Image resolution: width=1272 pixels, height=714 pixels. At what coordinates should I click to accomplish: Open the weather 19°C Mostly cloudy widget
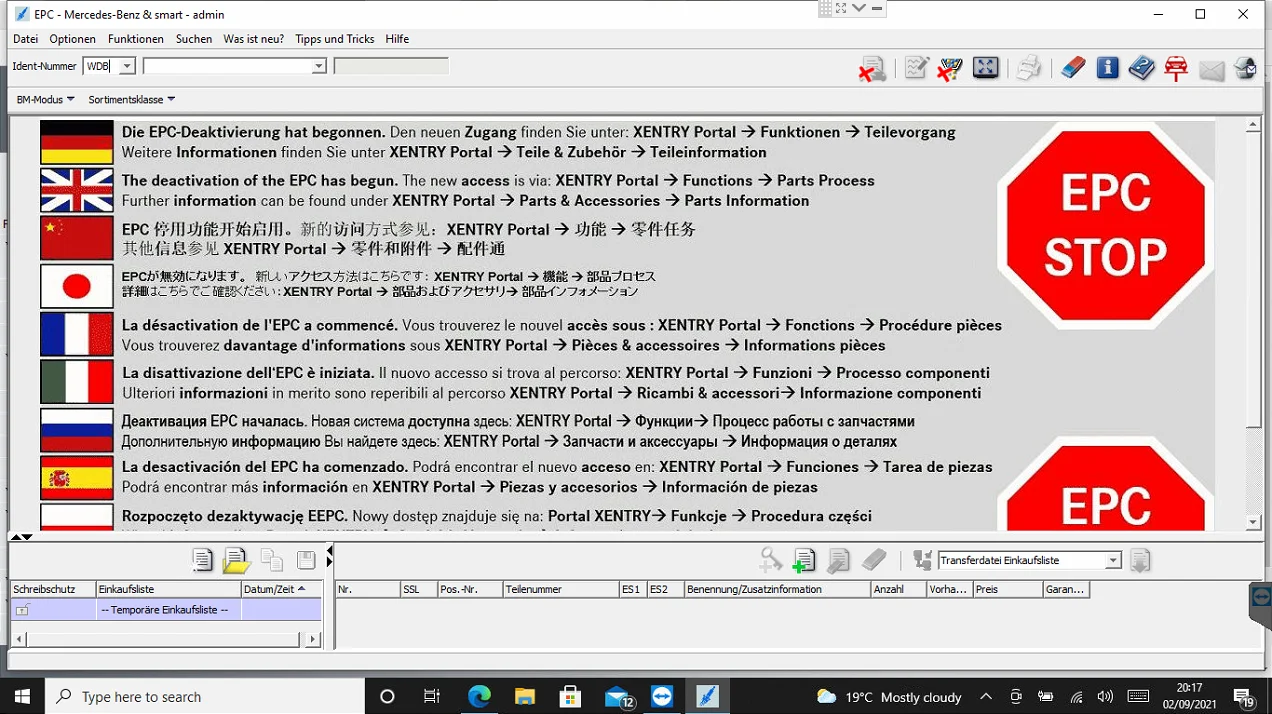[889, 697]
